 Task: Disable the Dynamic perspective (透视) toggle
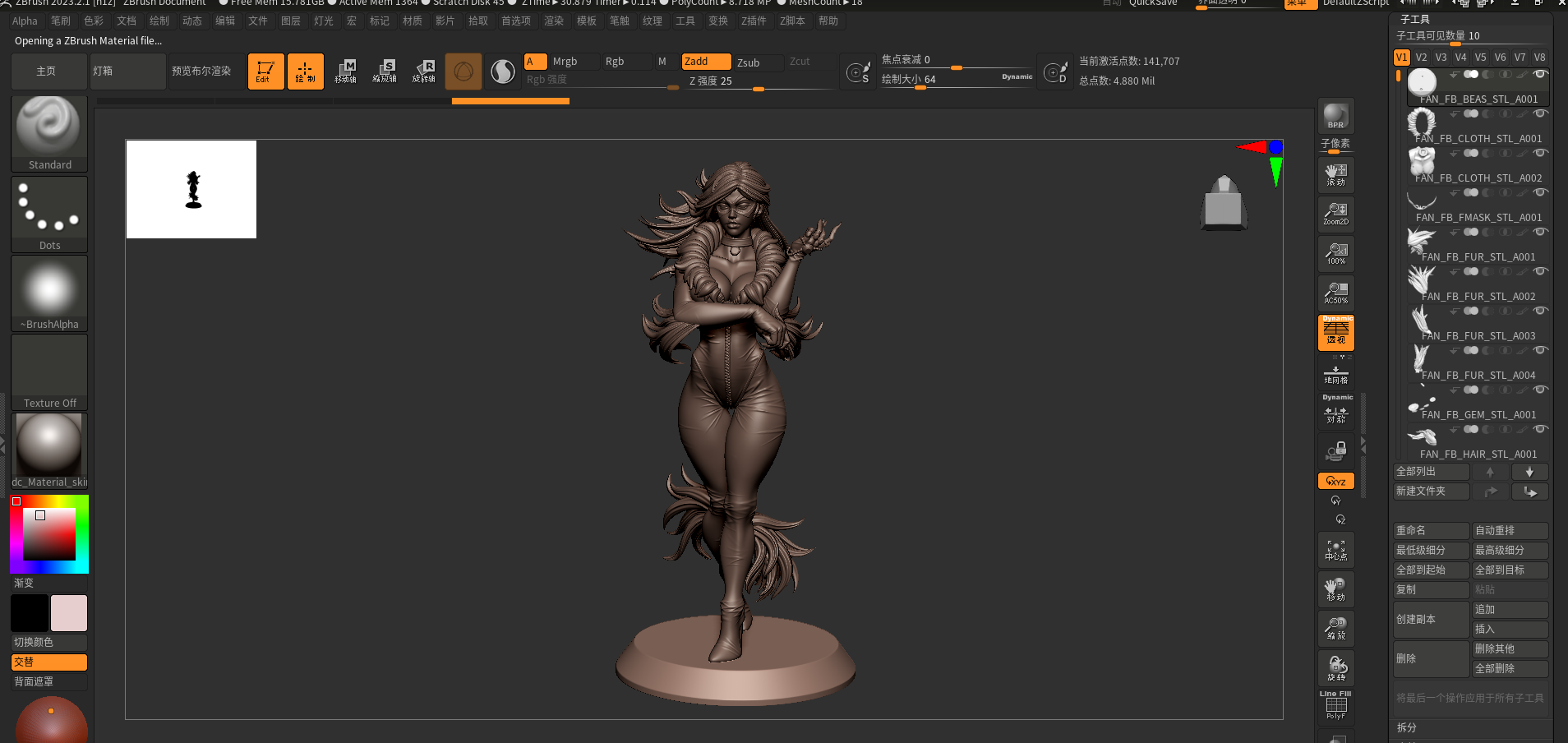click(x=1335, y=332)
